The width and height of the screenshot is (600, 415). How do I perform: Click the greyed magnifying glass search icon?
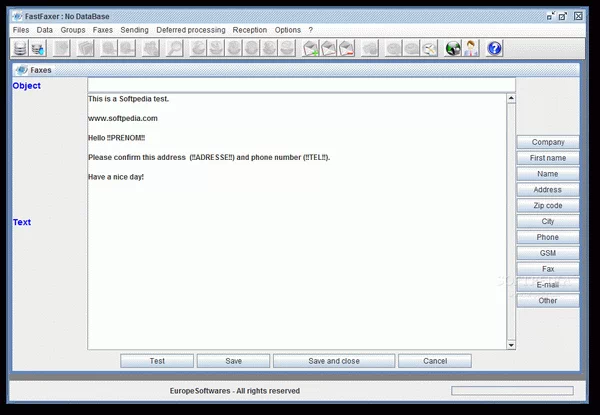[x=174, y=49]
